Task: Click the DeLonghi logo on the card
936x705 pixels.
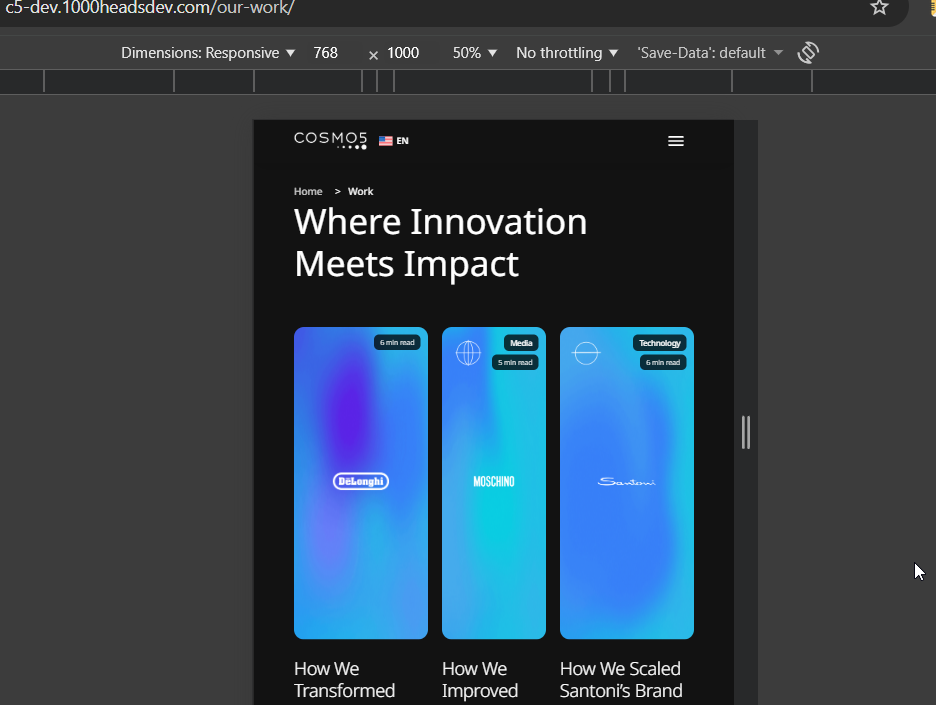Action: 361,481
